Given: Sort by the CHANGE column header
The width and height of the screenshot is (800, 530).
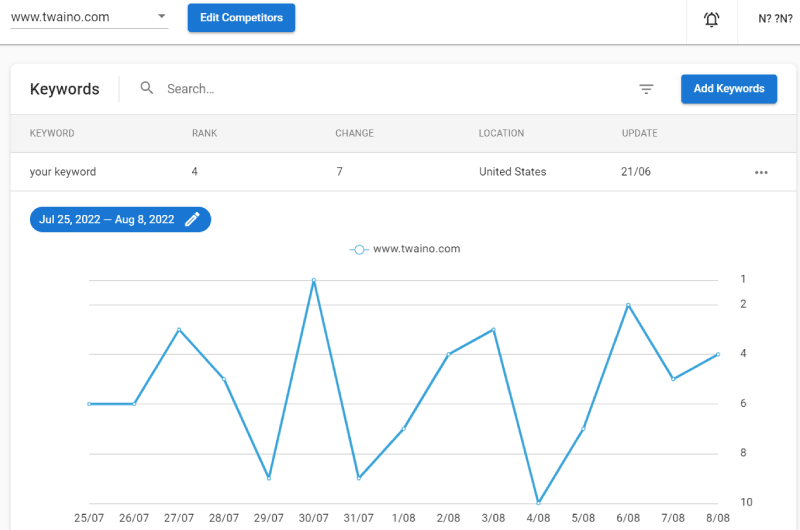Looking at the screenshot, I should [x=355, y=133].
